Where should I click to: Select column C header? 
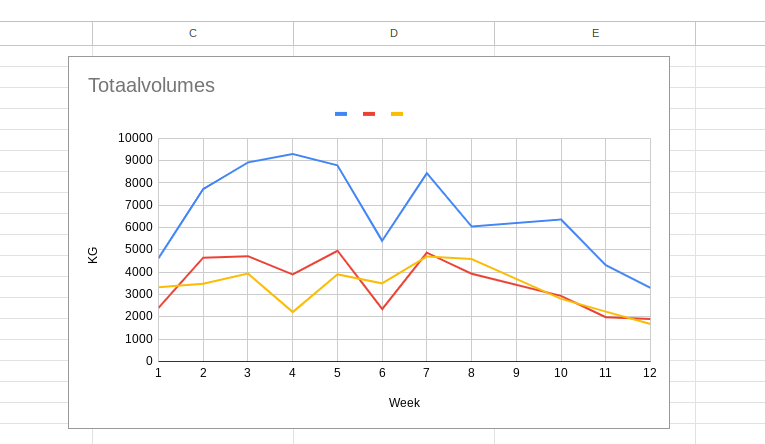click(x=193, y=33)
